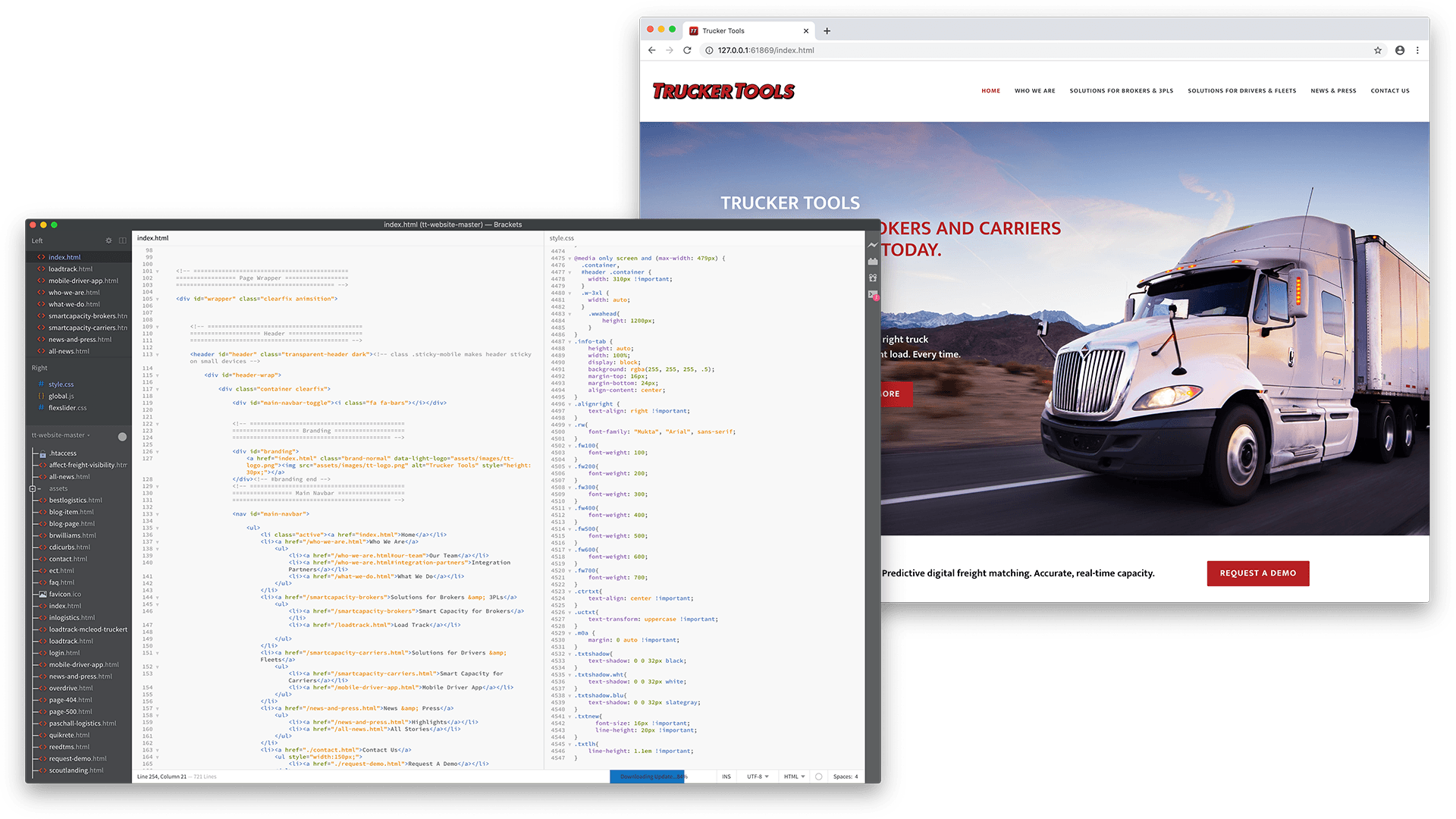Click flexslider.css hash icon in working files

[41, 408]
